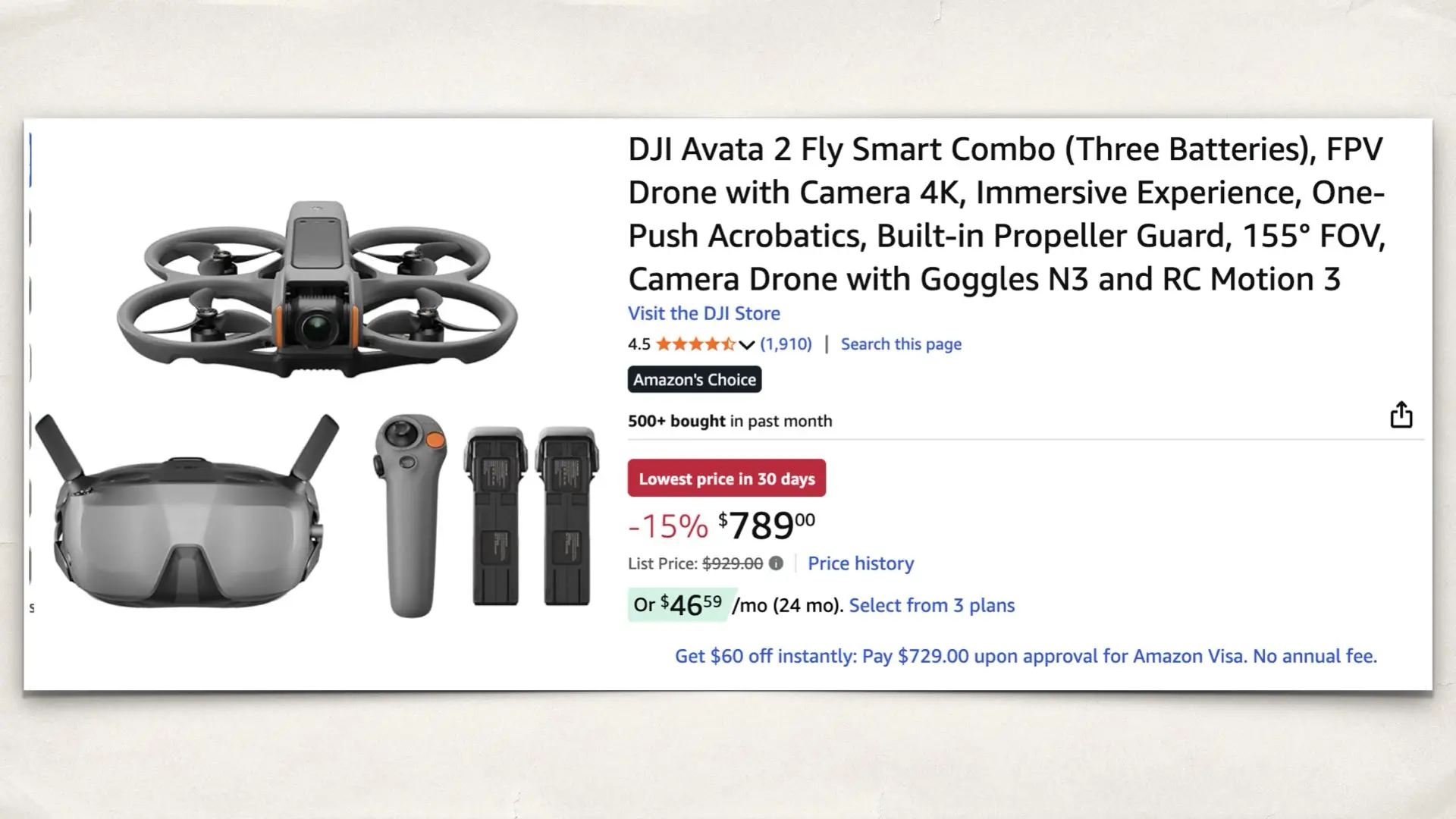Open the Visit the DJI Store link
The height and width of the screenshot is (819, 1456).
pyautogui.click(x=704, y=313)
